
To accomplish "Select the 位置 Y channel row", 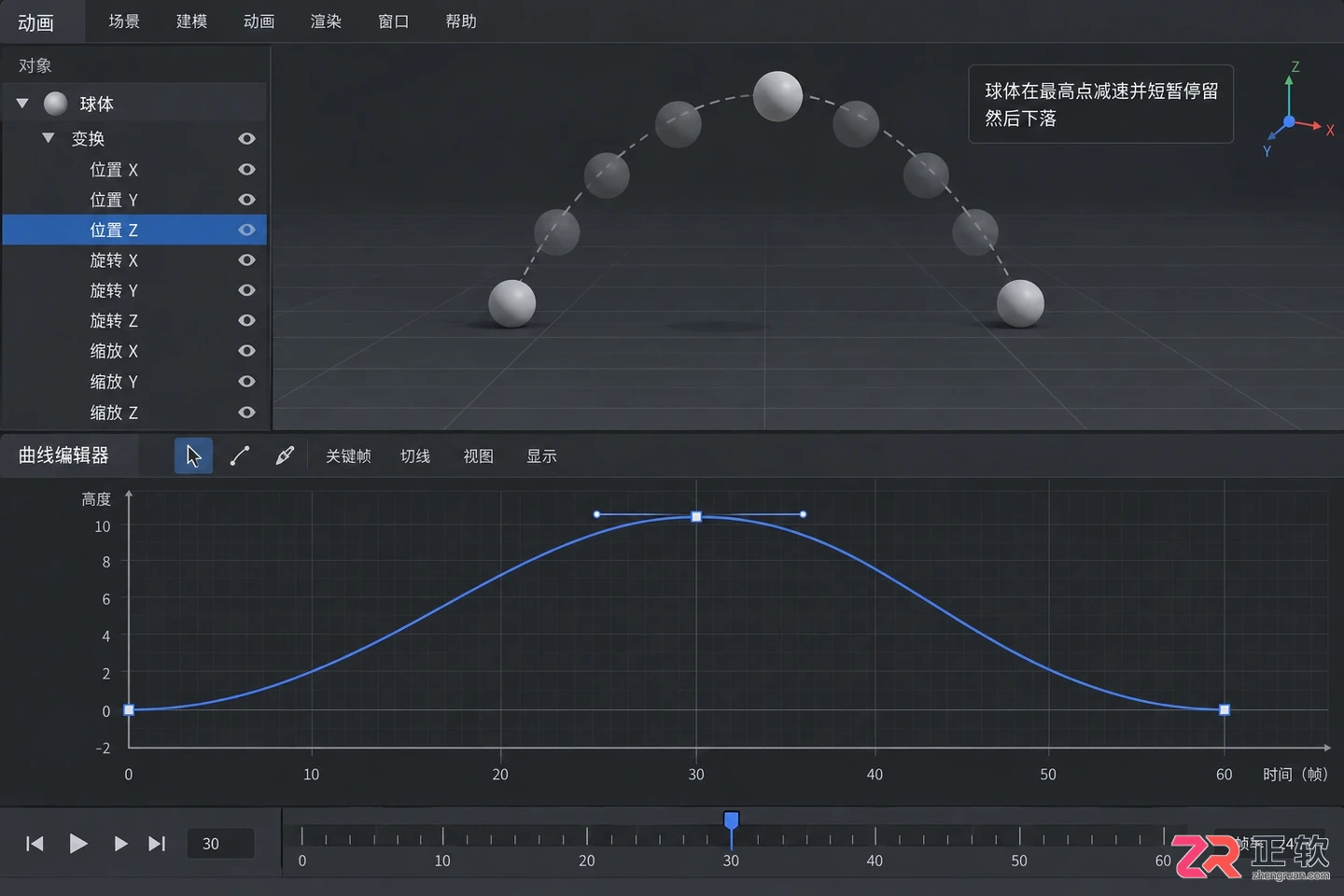I will tap(134, 200).
